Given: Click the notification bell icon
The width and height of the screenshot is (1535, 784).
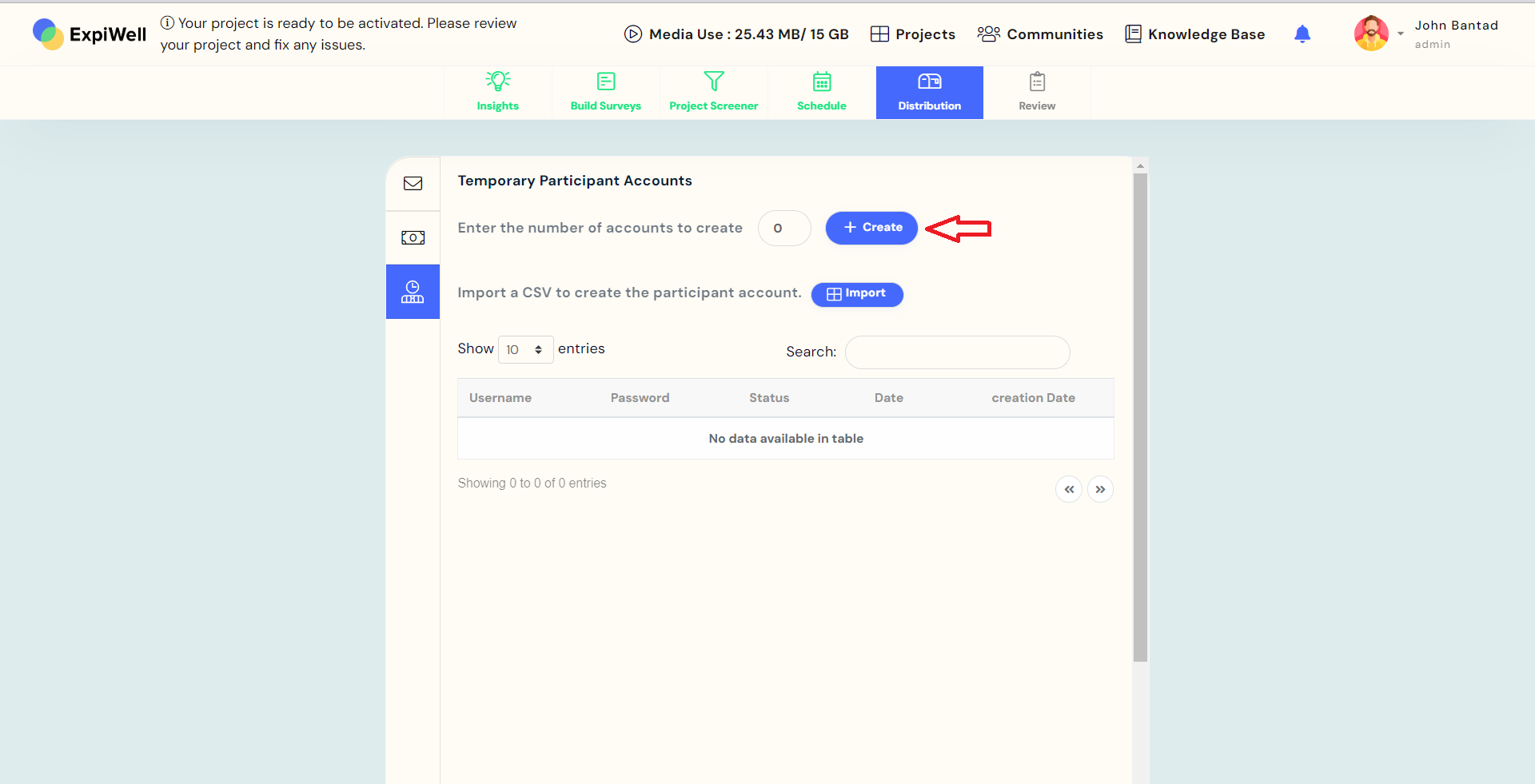Looking at the screenshot, I should (1302, 34).
